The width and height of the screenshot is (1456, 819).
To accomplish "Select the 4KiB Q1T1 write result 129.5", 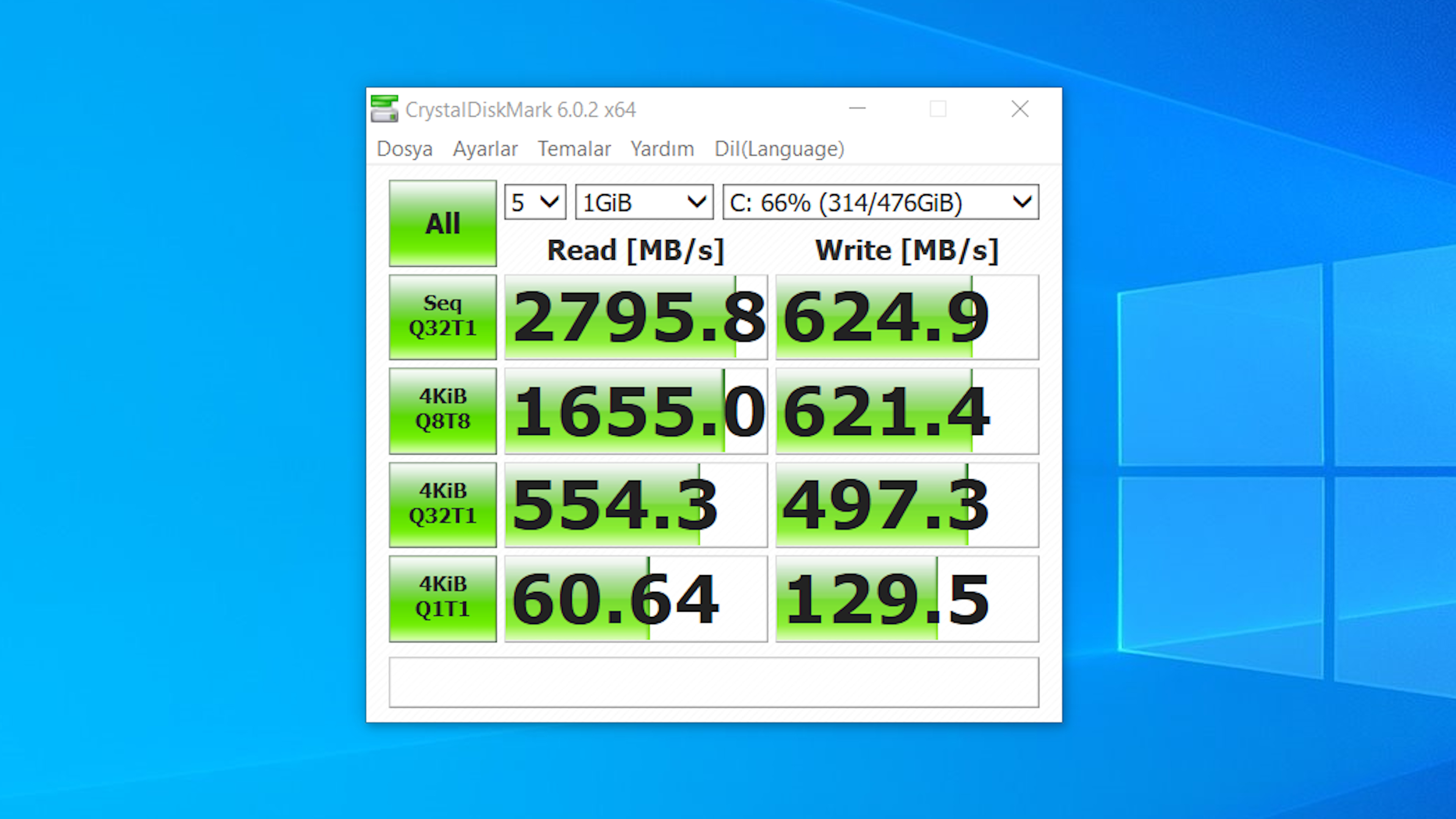I will [x=907, y=599].
